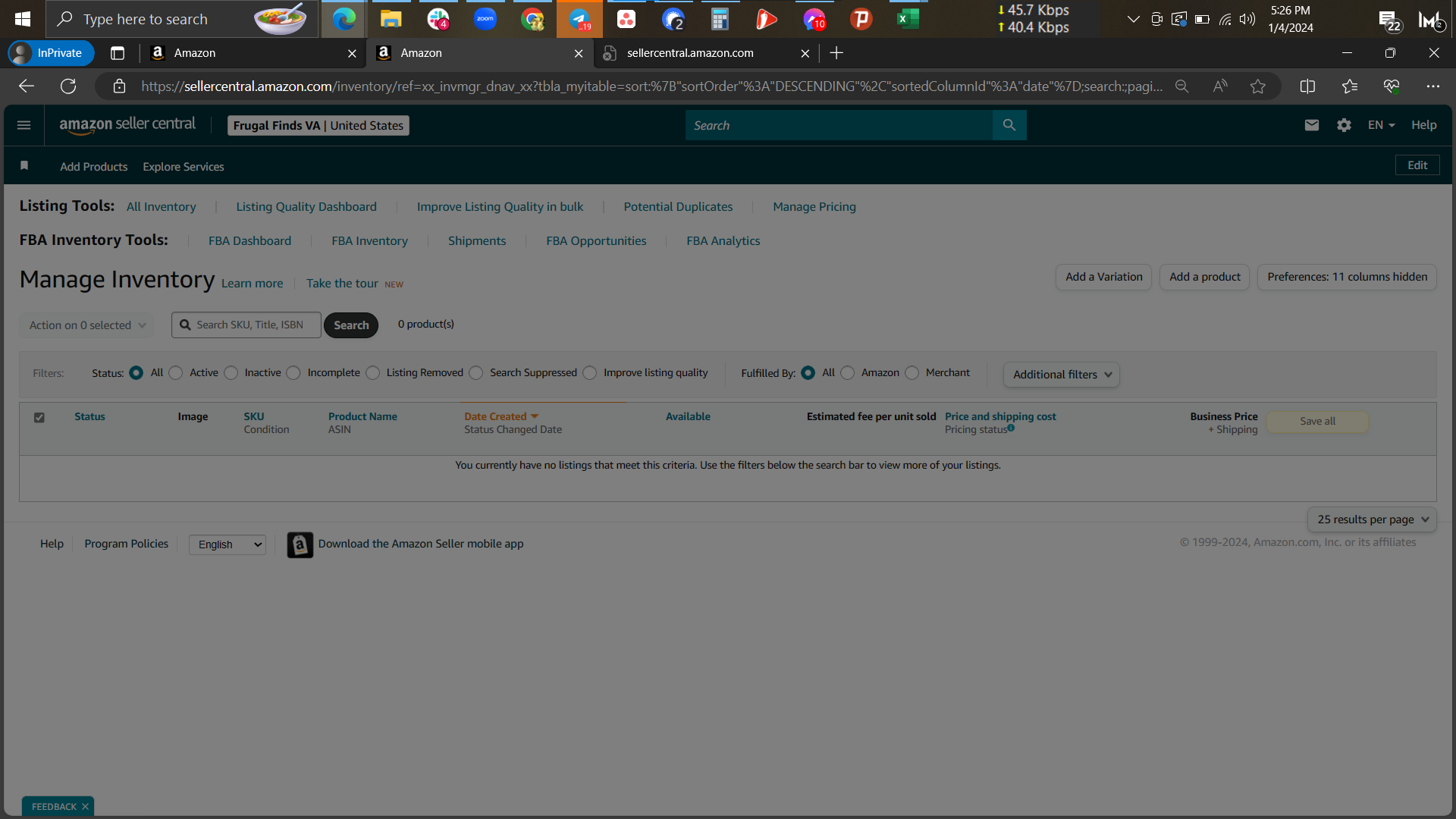1456x819 pixels.
Task: Open the browser Settings and more menu
Action: coord(1432,86)
